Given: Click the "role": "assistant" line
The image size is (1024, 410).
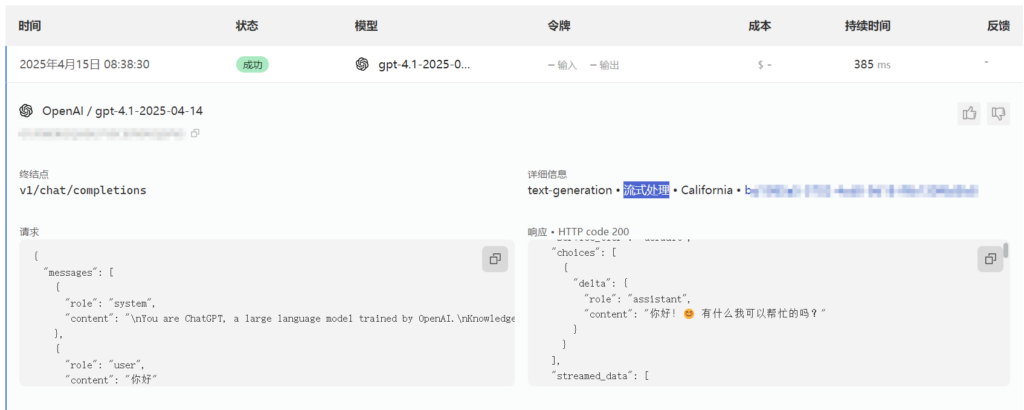Looking at the screenshot, I should click(637, 298).
